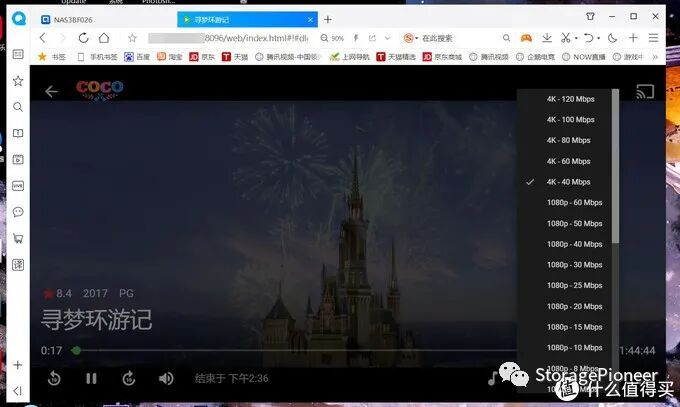
Task: Pause the Coco movie playback
Action: [x=91, y=378]
